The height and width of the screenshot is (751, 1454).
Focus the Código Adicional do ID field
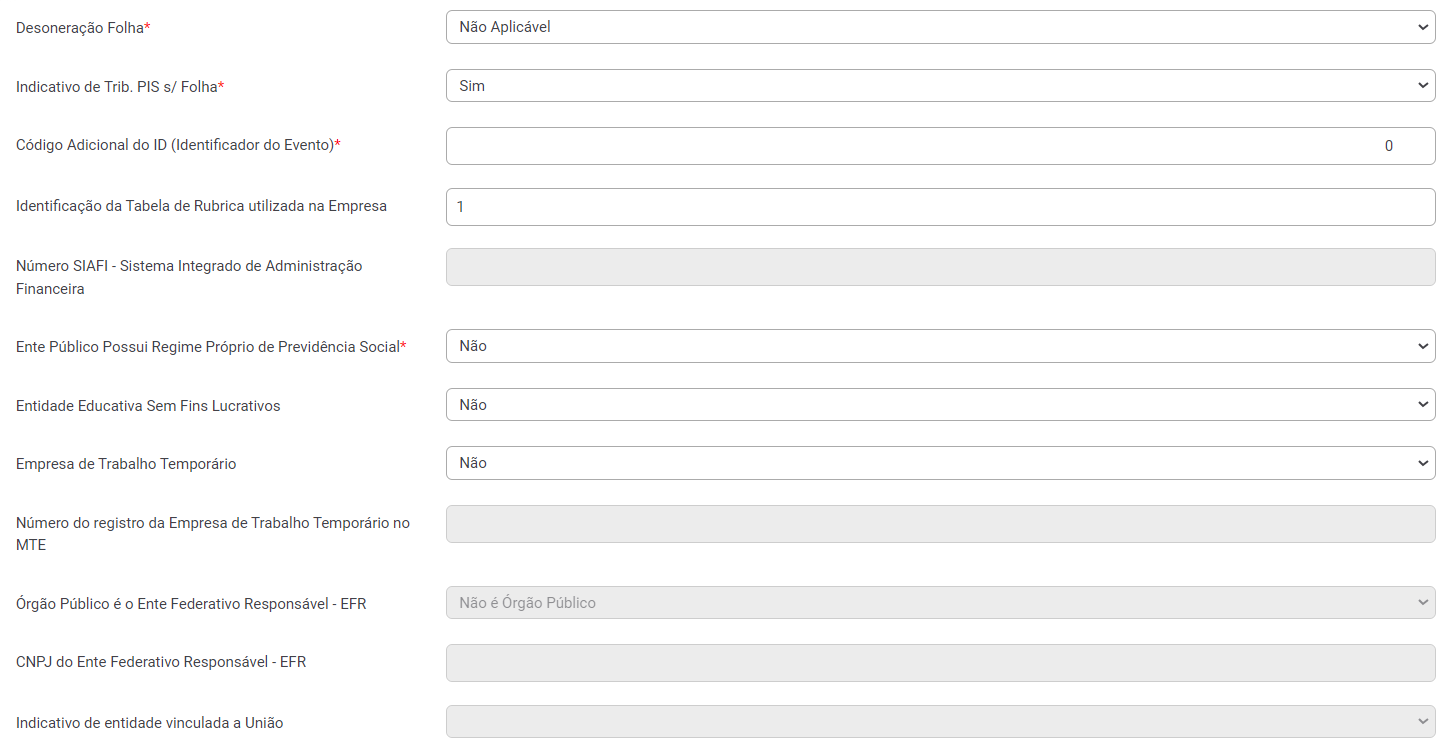940,146
